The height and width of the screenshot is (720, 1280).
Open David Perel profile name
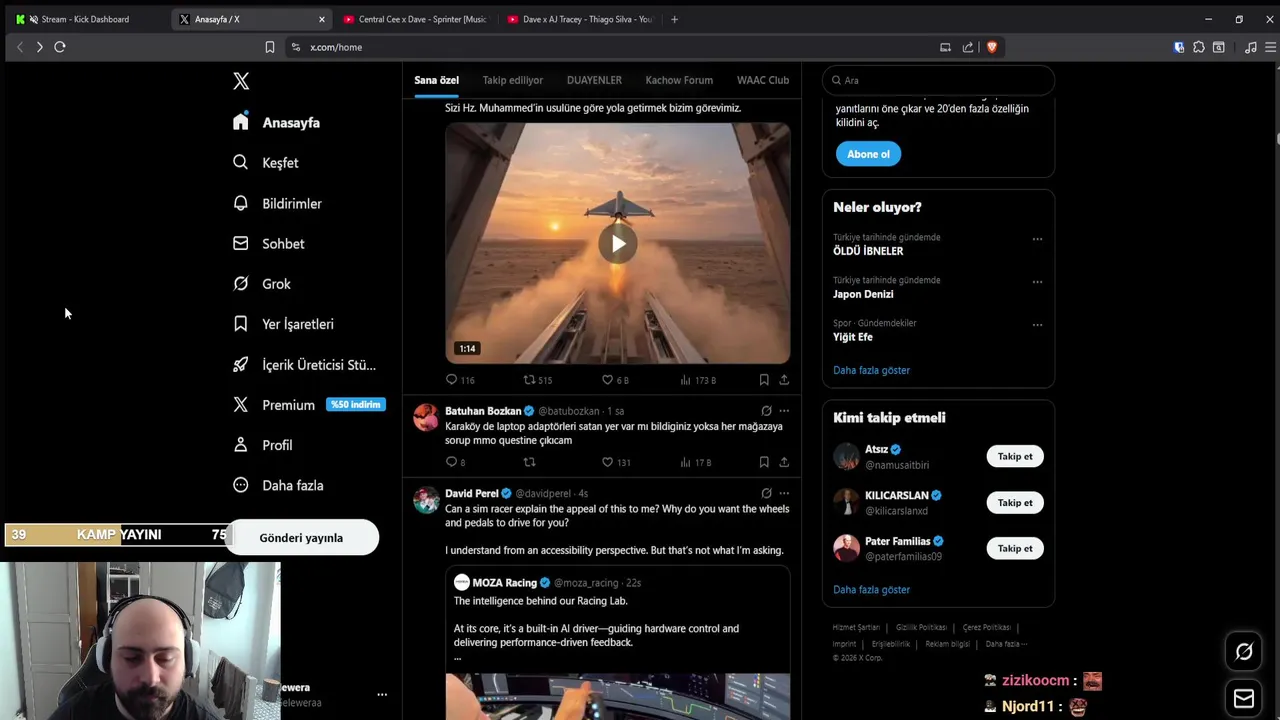click(472, 493)
